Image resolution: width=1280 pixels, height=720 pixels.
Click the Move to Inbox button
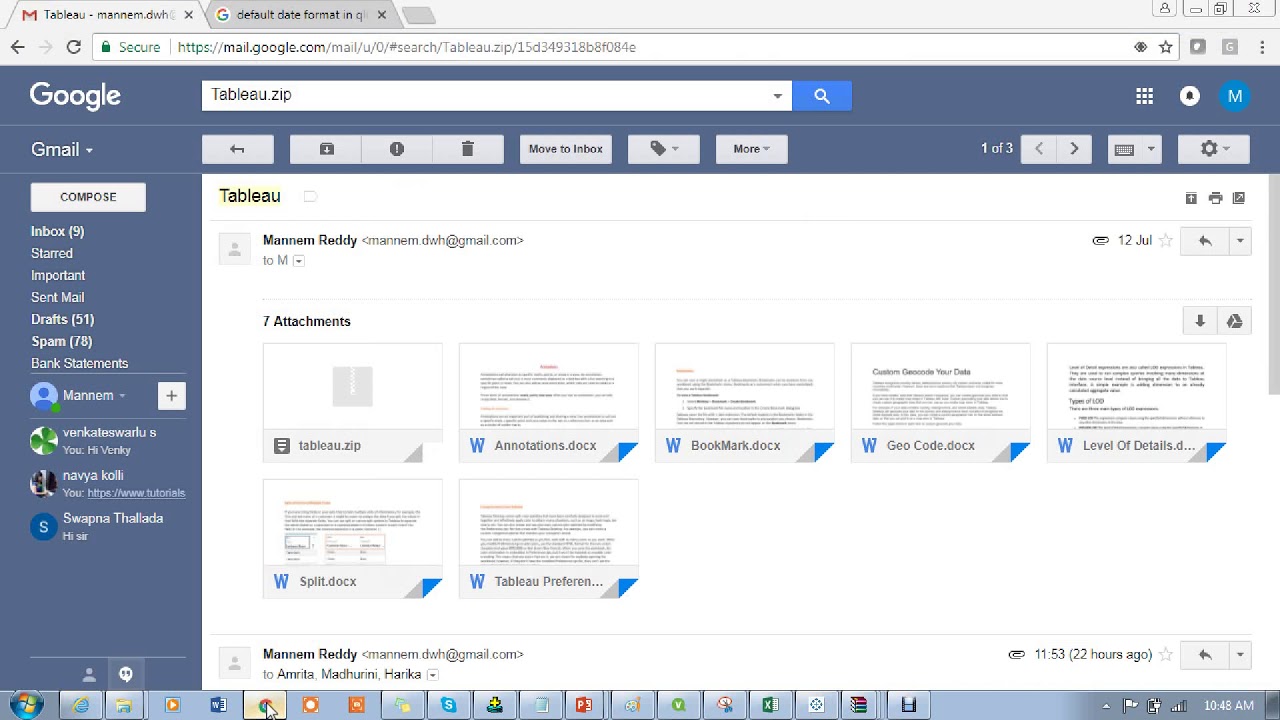[566, 149]
